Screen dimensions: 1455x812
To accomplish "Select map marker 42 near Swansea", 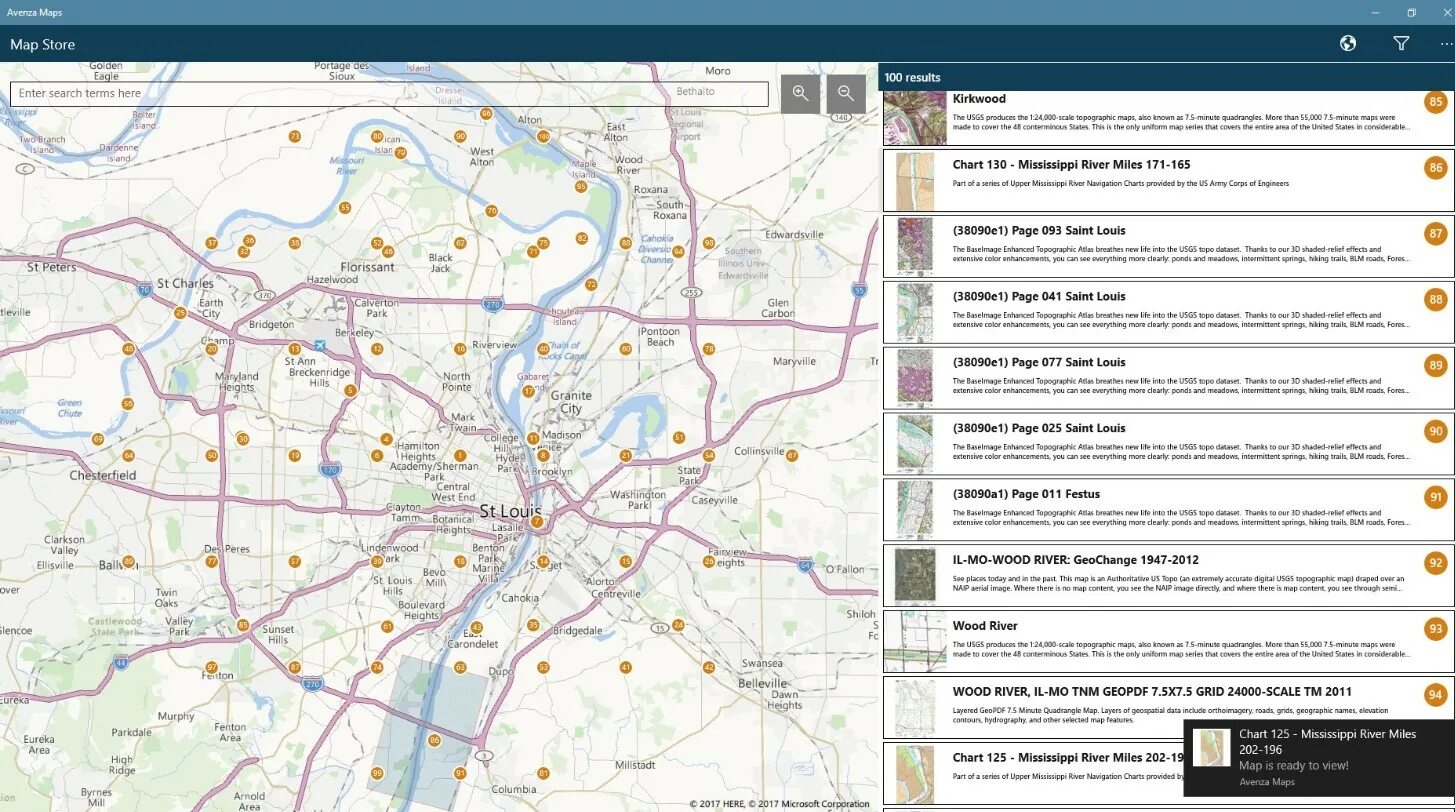I will pos(708,667).
